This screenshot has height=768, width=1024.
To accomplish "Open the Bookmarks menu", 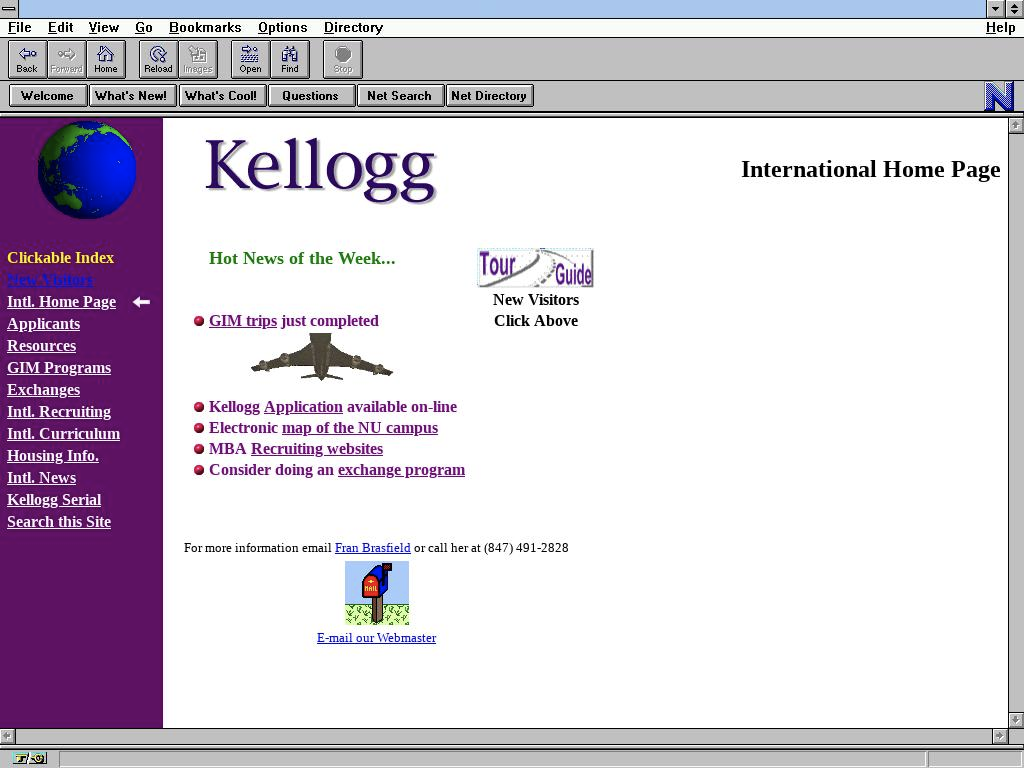I will click(205, 27).
